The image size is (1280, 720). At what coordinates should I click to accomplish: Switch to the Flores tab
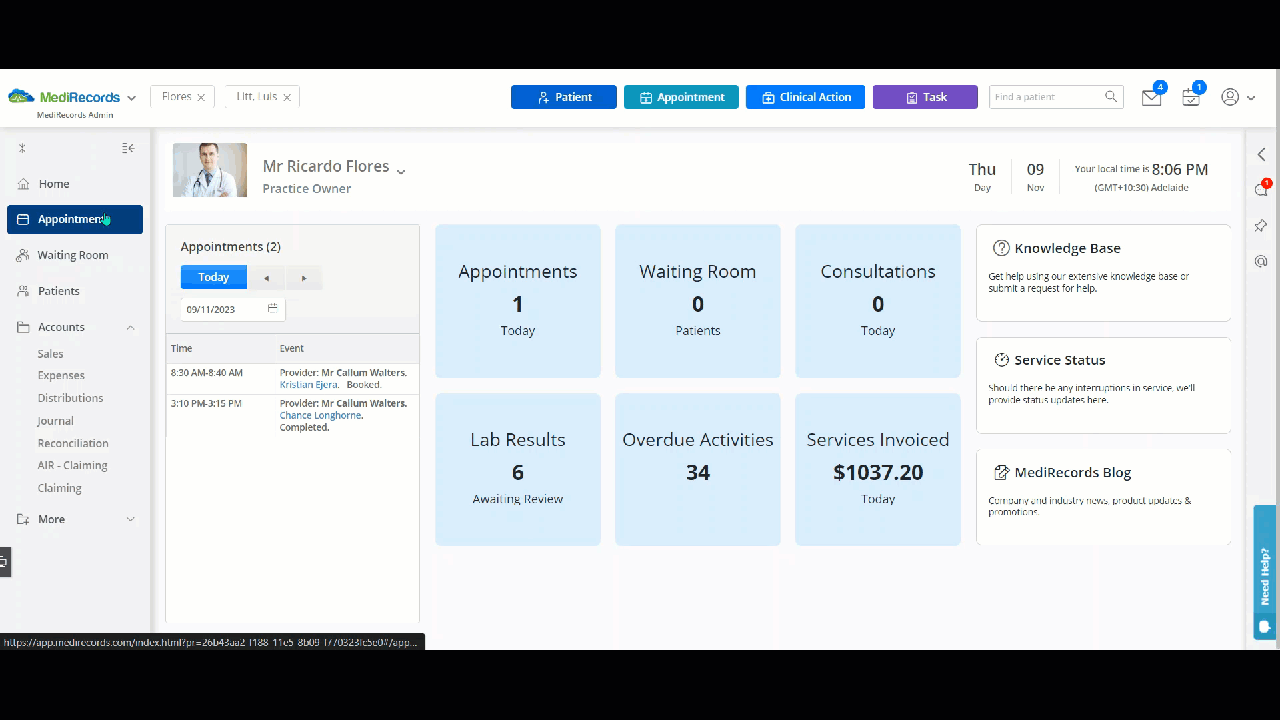tap(176, 97)
